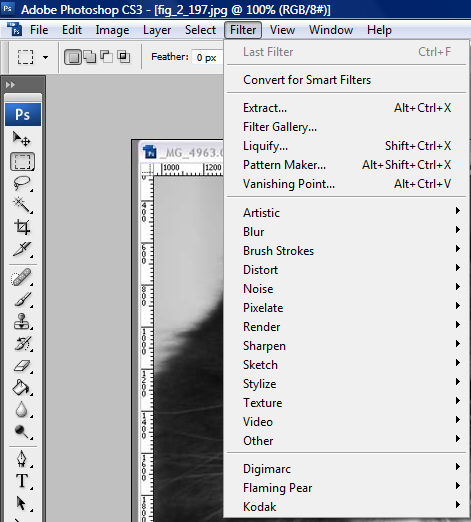471x522 pixels.
Task: Enable Intersect with selection mode
Action: 124,57
